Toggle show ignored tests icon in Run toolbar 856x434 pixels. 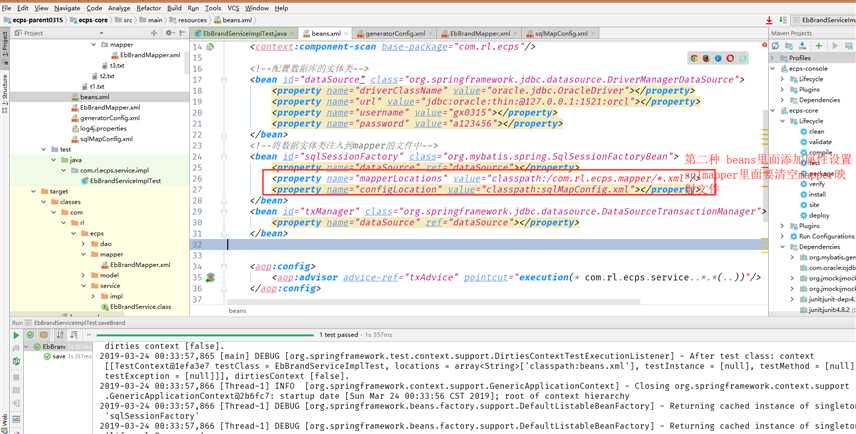tap(44, 335)
